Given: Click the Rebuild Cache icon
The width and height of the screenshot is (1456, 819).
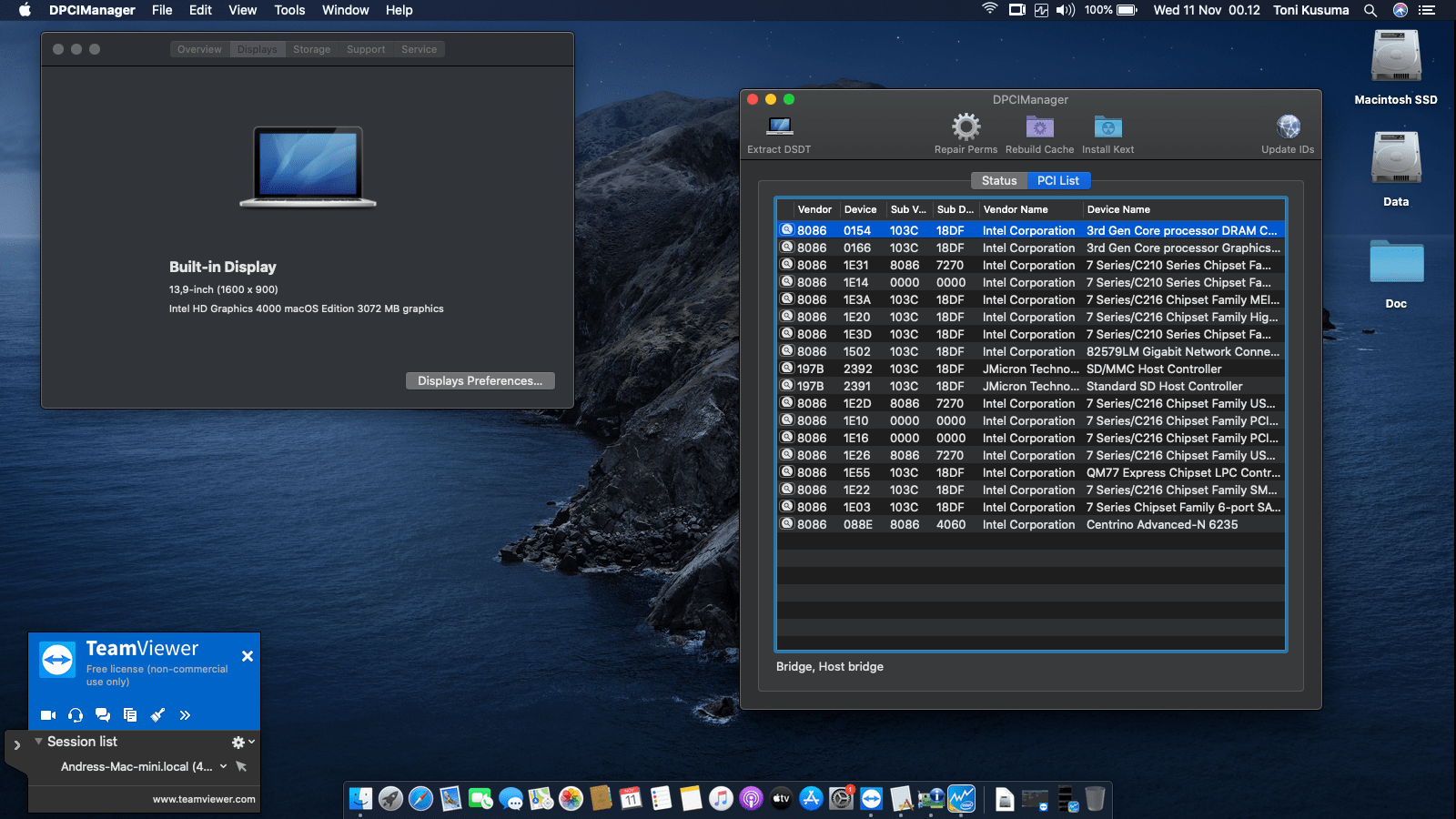Looking at the screenshot, I should [1039, 127].
